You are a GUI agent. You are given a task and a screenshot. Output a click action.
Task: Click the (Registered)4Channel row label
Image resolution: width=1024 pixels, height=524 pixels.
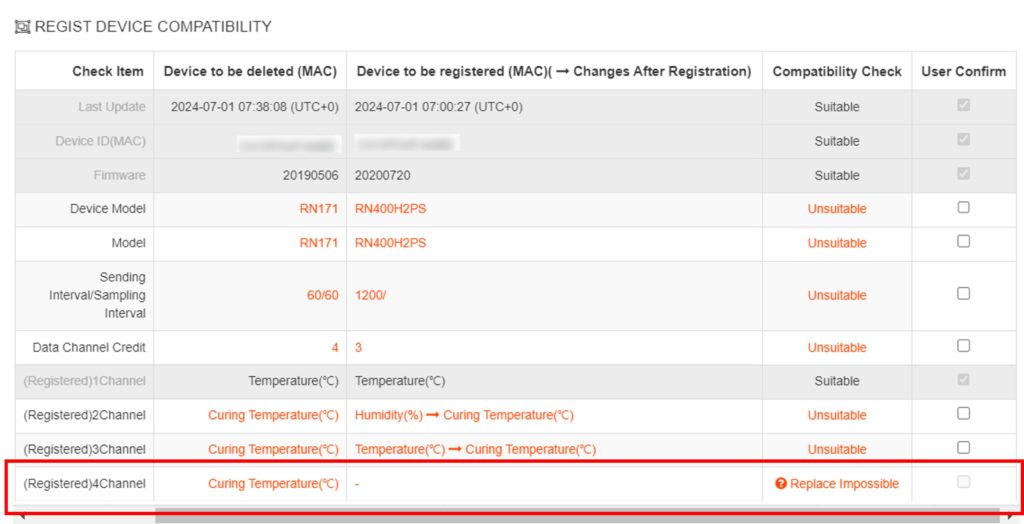click(84, 484)
